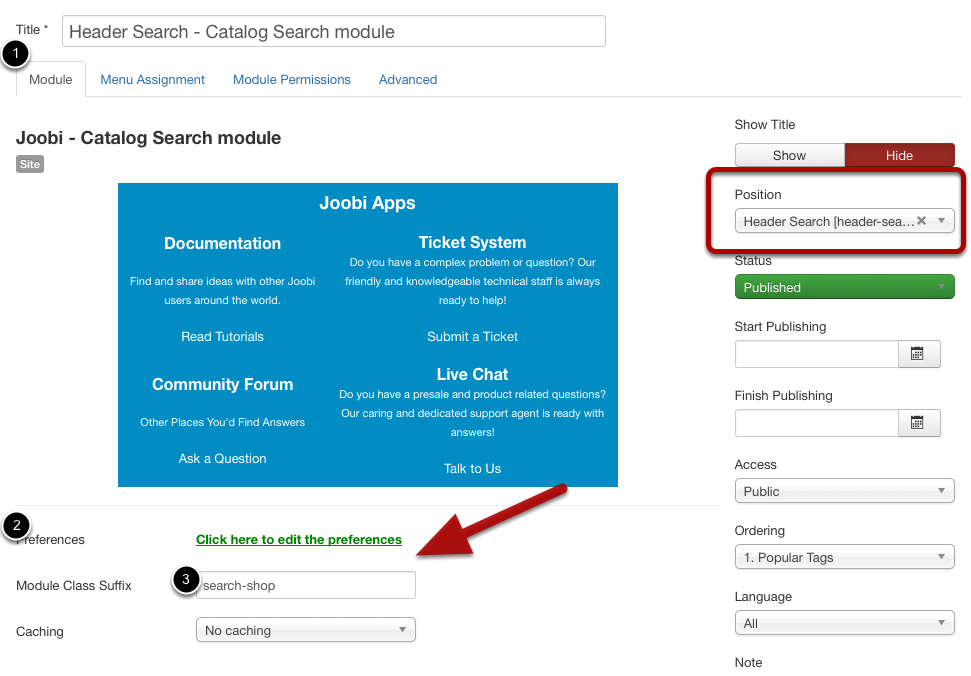
Task: Click the Start Publishing date field
Action: 817,354
